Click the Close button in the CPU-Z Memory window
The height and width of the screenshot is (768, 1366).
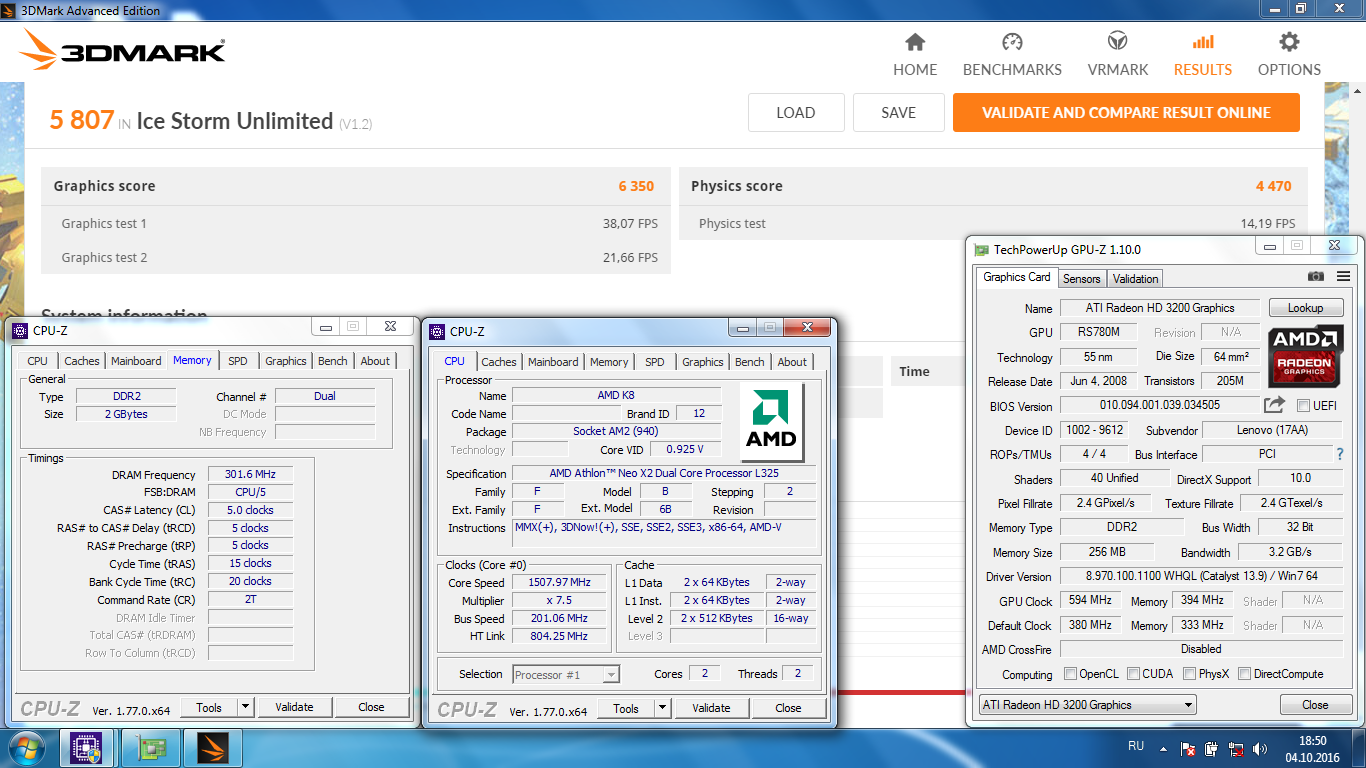(371, 707)
